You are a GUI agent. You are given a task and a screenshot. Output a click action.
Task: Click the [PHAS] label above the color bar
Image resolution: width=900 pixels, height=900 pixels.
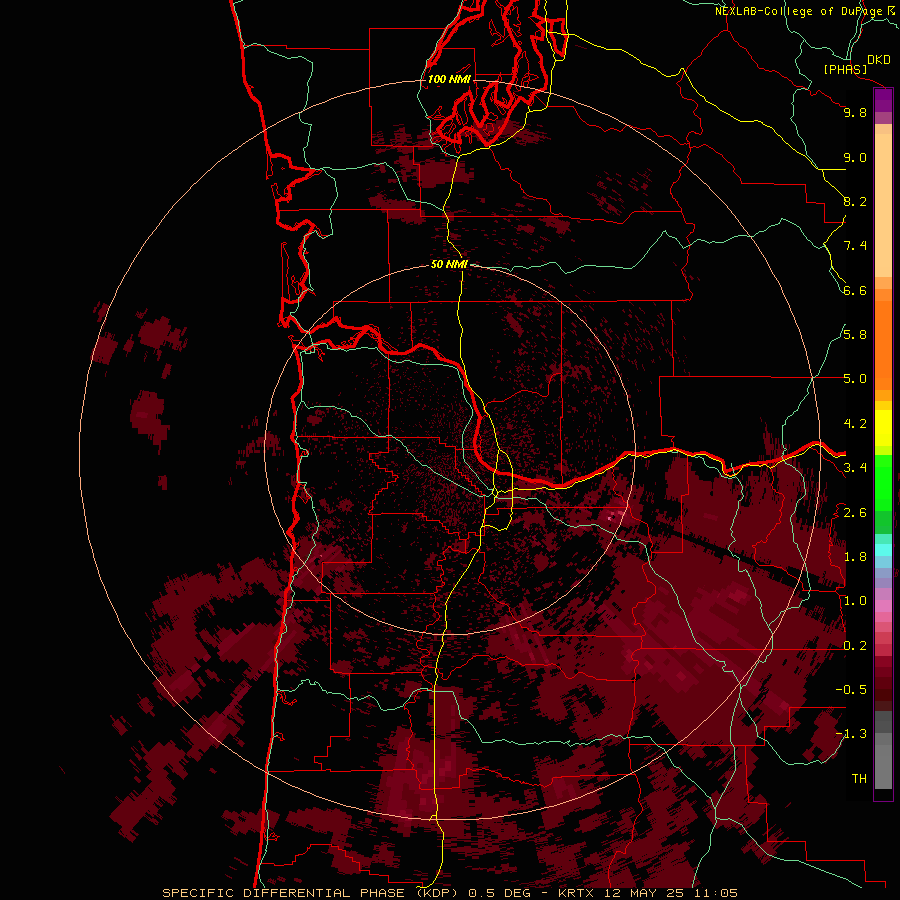(x=845, y=70)
